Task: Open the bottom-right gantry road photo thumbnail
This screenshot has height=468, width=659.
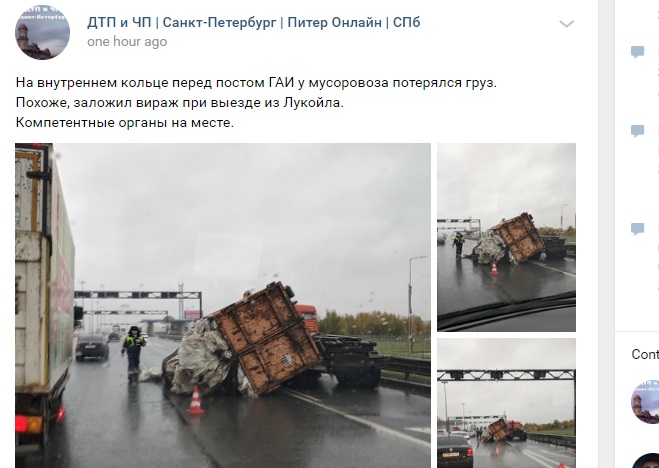Action: pos(506,403)
